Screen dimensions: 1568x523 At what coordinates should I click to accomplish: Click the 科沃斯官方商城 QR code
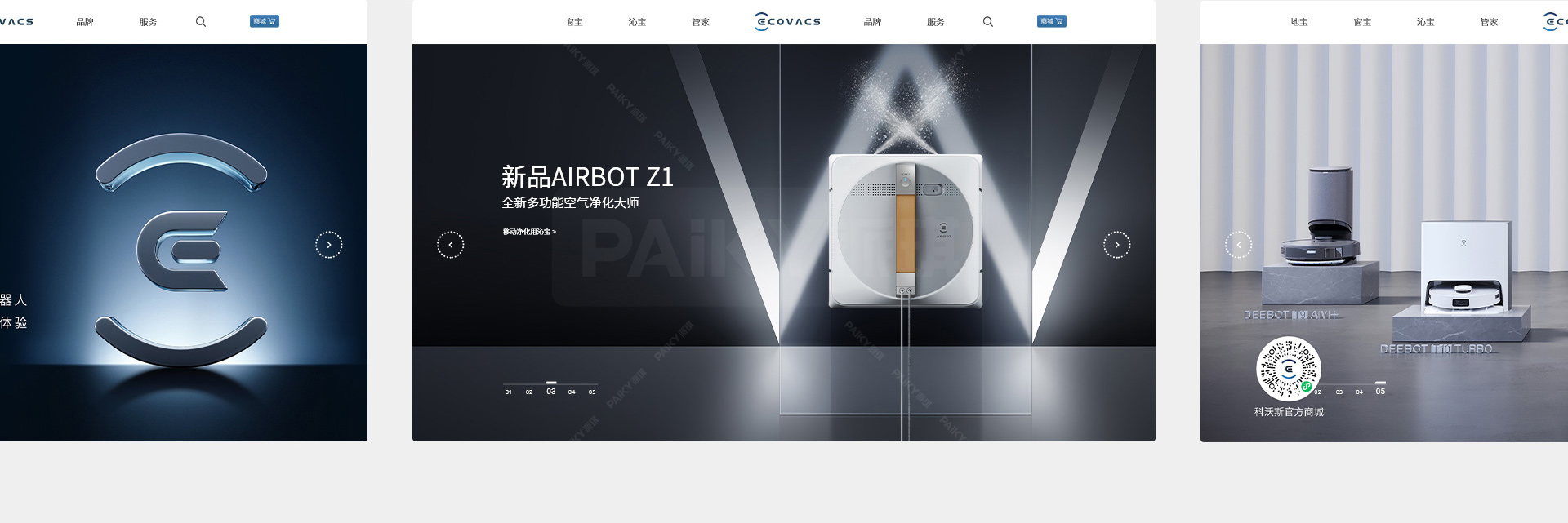1289,369
